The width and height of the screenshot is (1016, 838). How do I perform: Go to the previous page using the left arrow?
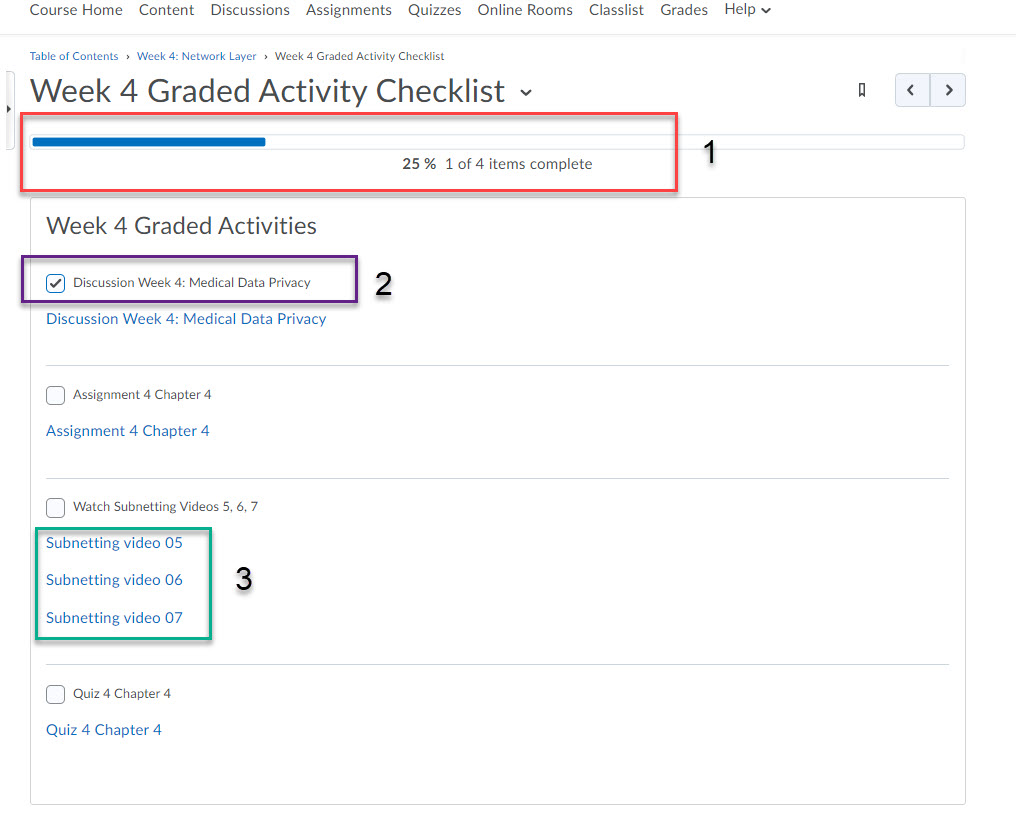click(x=911, y=90)
